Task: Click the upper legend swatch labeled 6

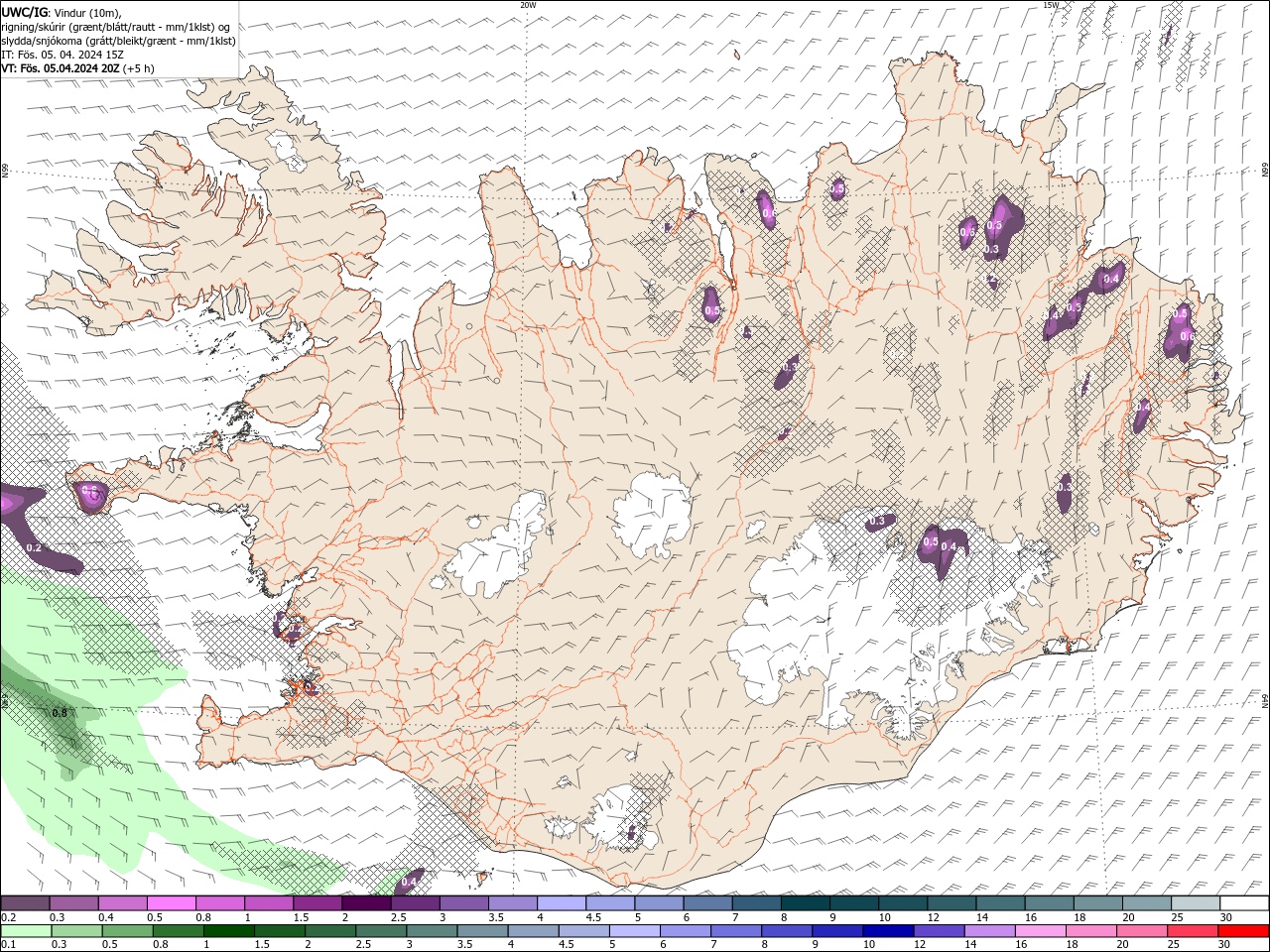Action: (707, 903)
